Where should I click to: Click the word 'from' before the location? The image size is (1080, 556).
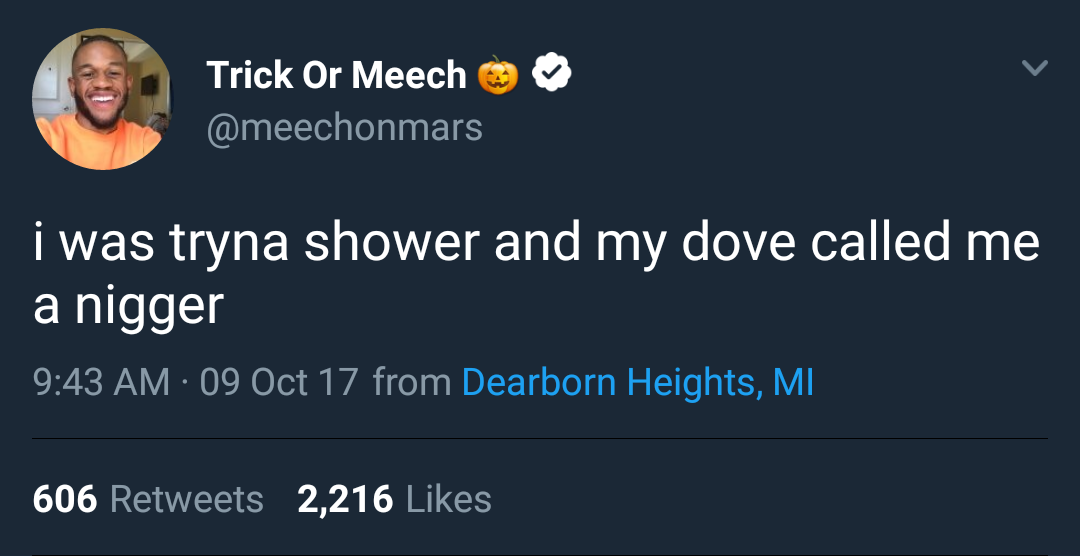coord(411,382)
